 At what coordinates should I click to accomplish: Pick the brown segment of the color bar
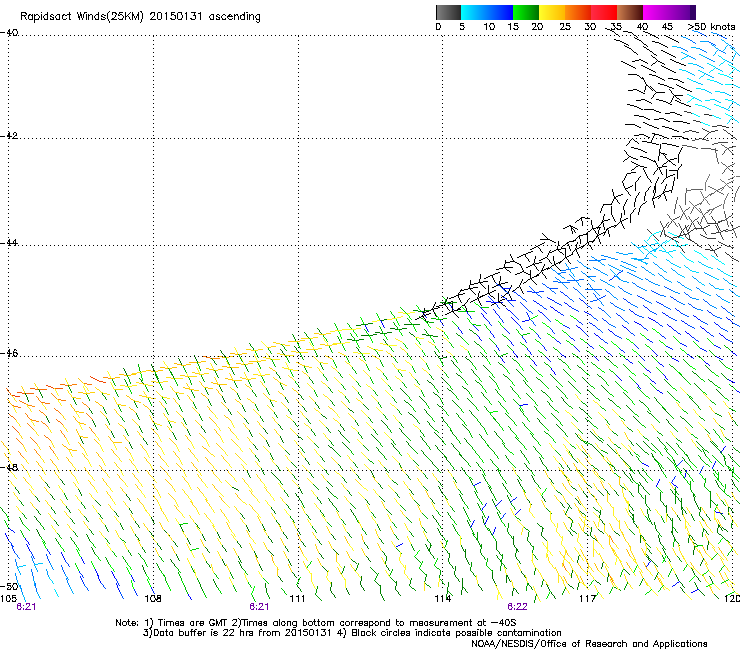tap(630, 12)
